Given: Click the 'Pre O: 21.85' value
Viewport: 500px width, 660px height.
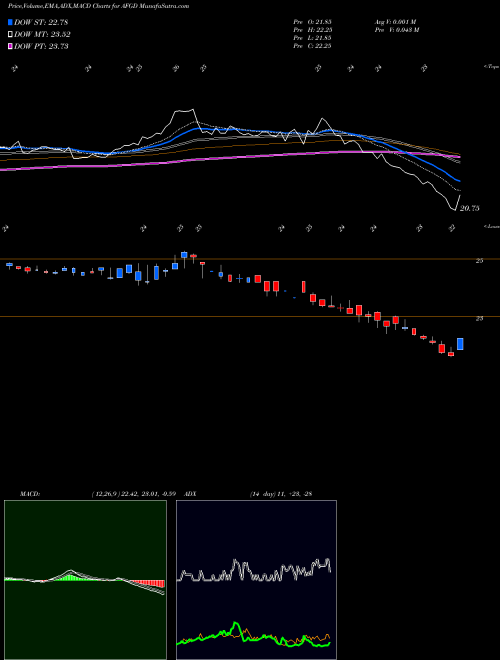Looking at the screenshot, I should 312,22.
